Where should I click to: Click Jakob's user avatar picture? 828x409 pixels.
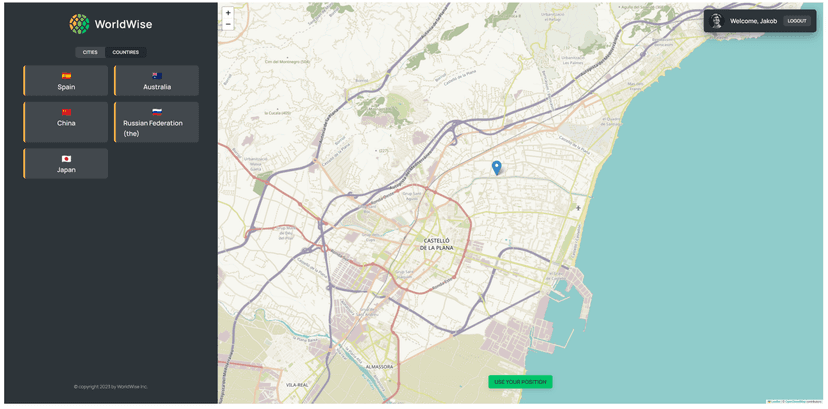tap(716, 21)
